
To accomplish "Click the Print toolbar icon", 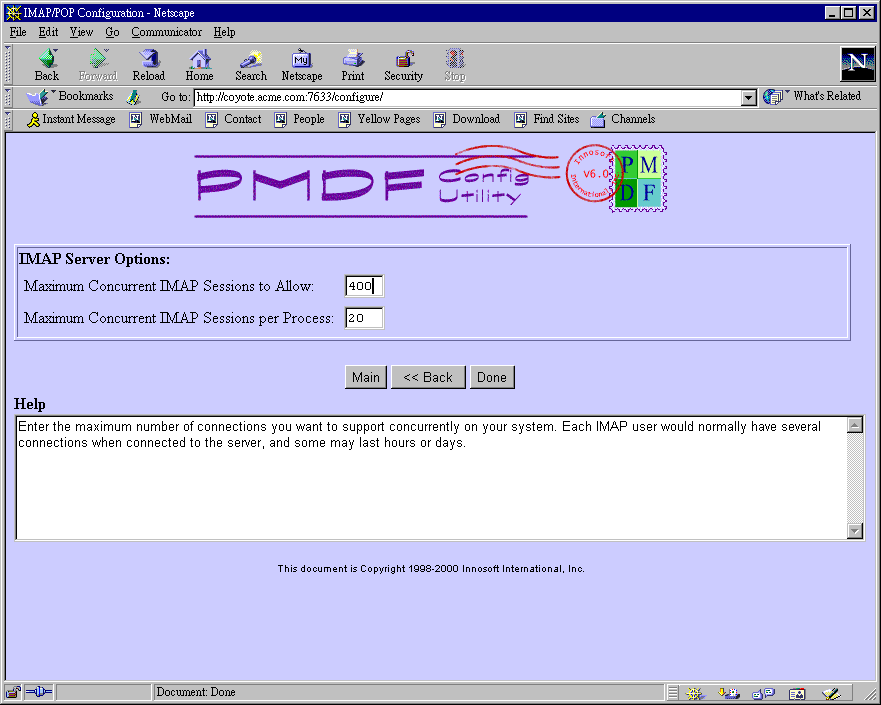I will [352, 64].
